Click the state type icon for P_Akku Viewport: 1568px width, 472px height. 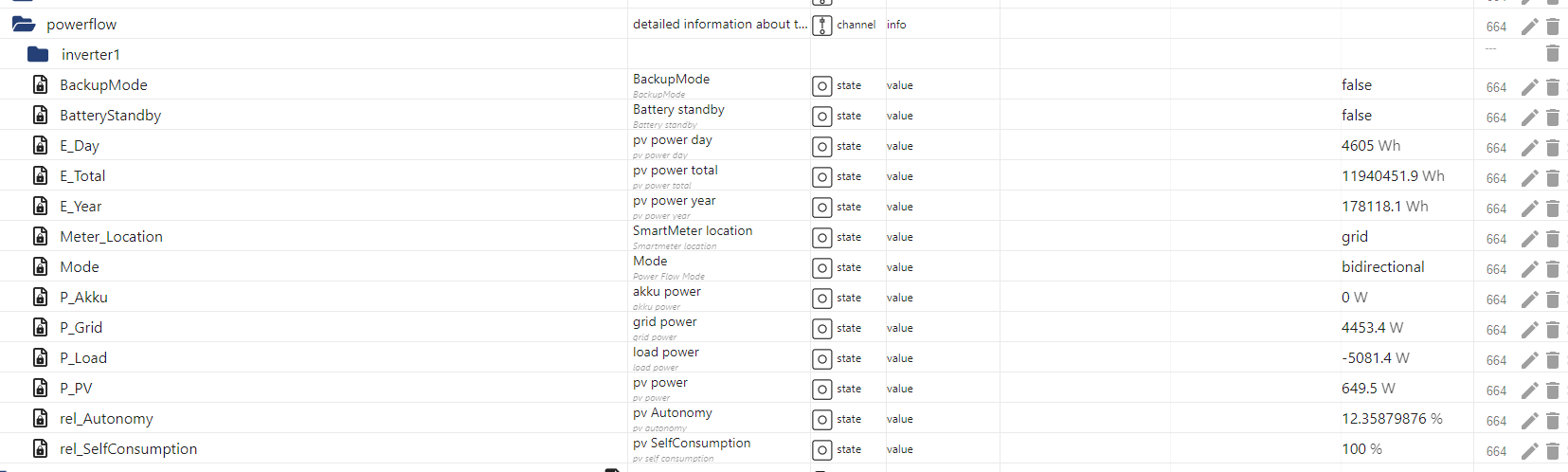[x=821, y=299]
